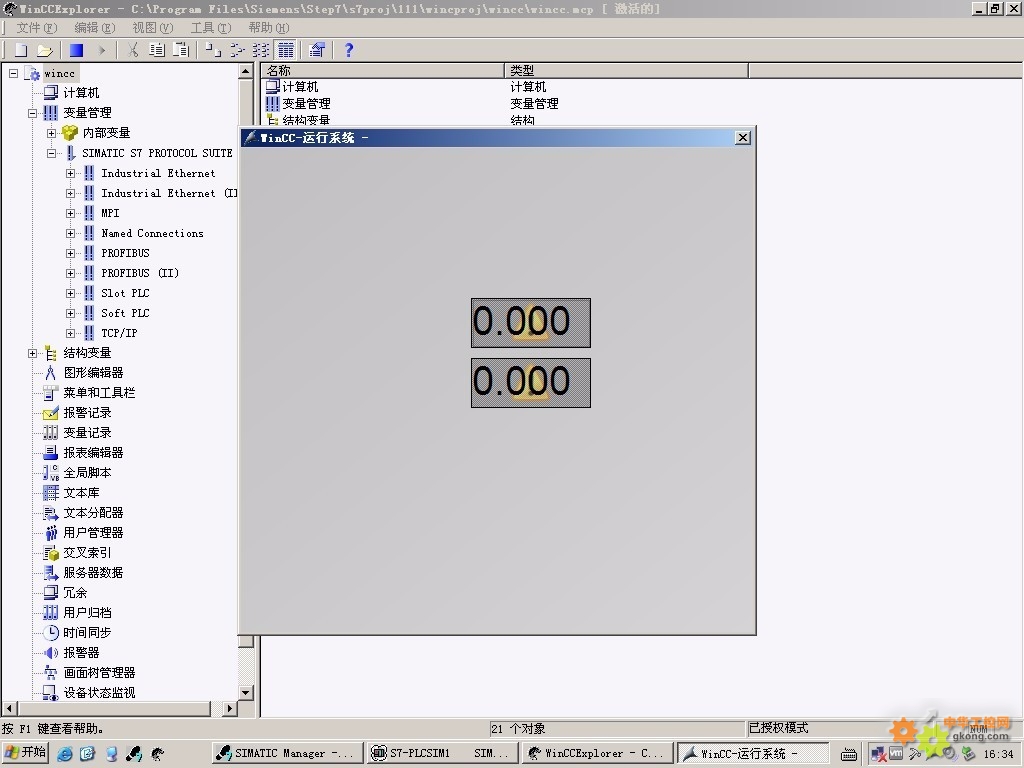Switch to list view icon

pyautogui.click(x=261, y=50)
